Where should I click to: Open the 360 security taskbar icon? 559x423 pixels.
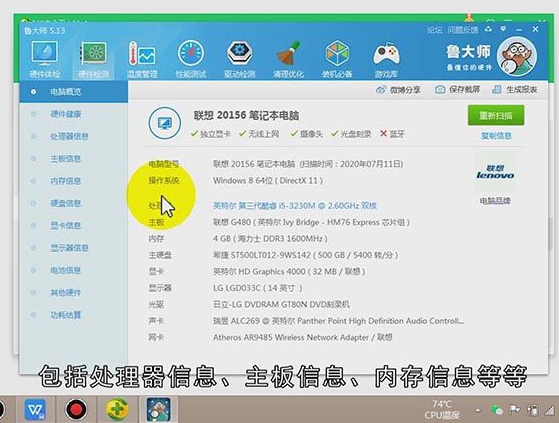(x=117, y=409)
